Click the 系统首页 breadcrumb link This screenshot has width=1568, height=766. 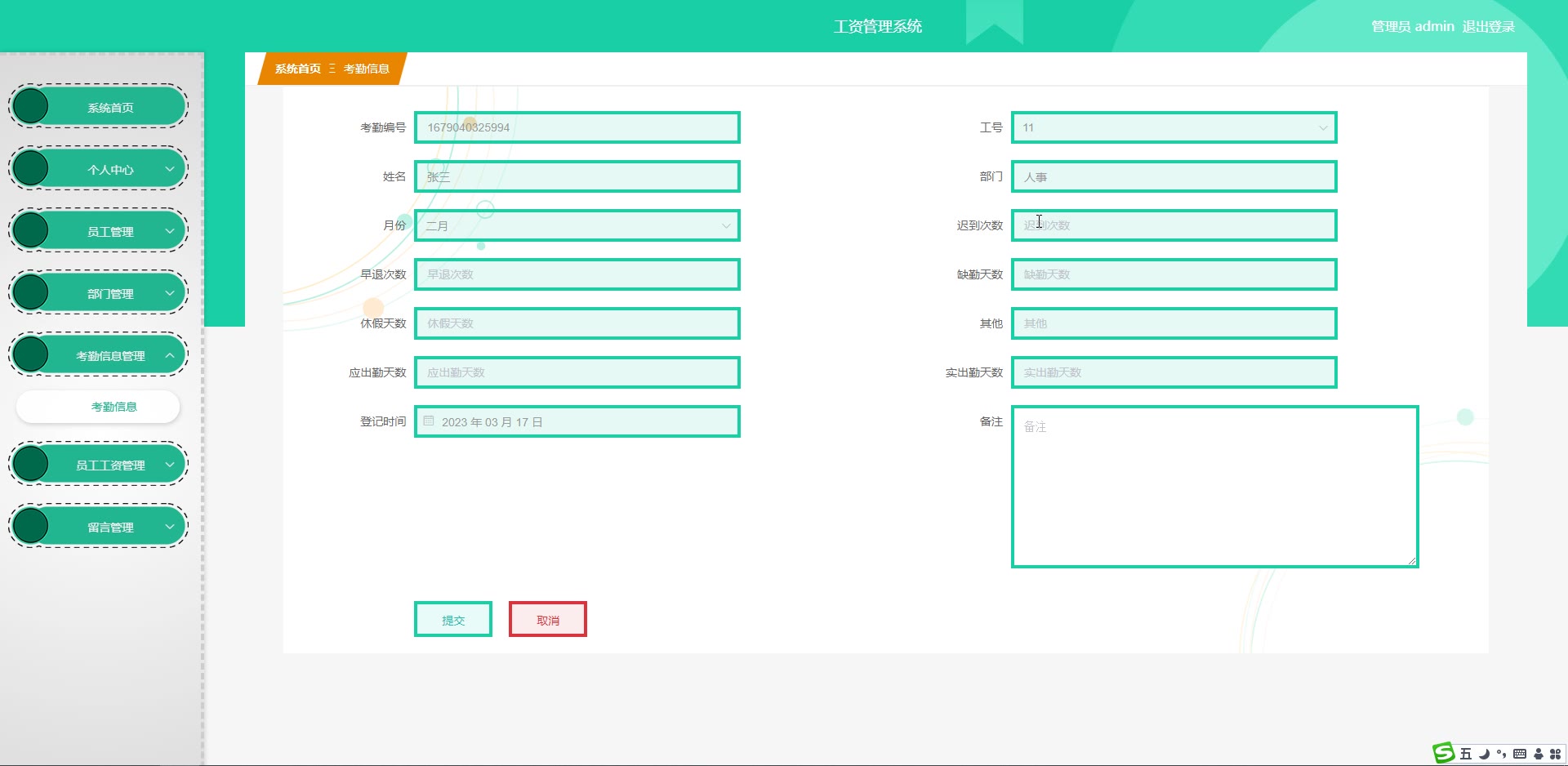click(x=297, y=69)
